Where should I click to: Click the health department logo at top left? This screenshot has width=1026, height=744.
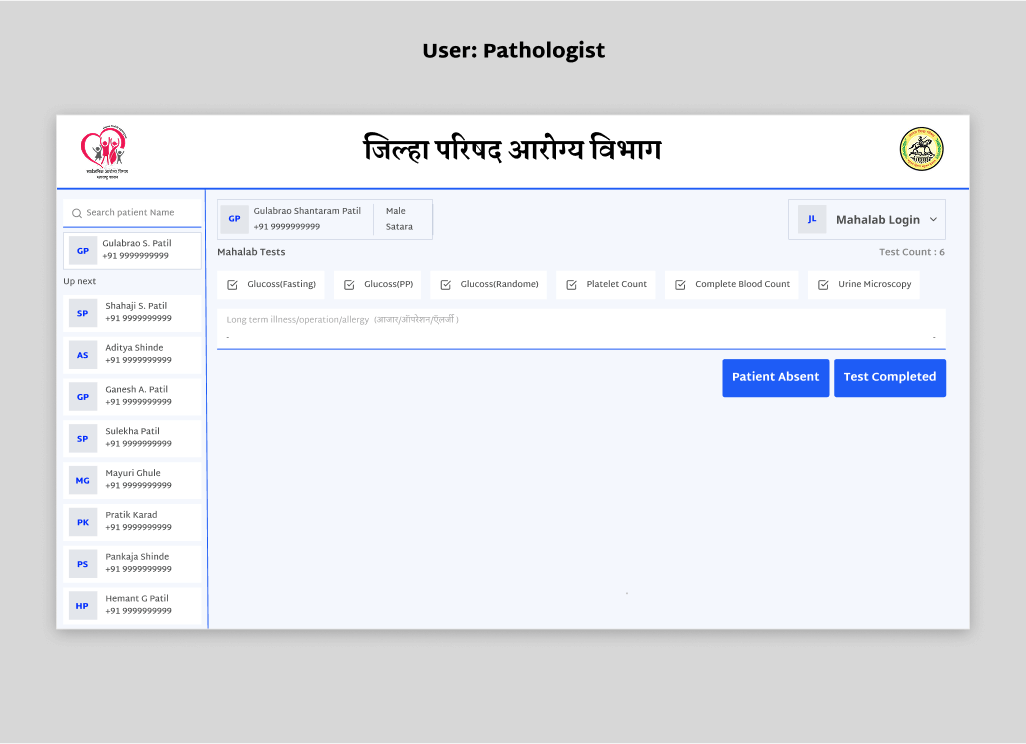[104, 150]
